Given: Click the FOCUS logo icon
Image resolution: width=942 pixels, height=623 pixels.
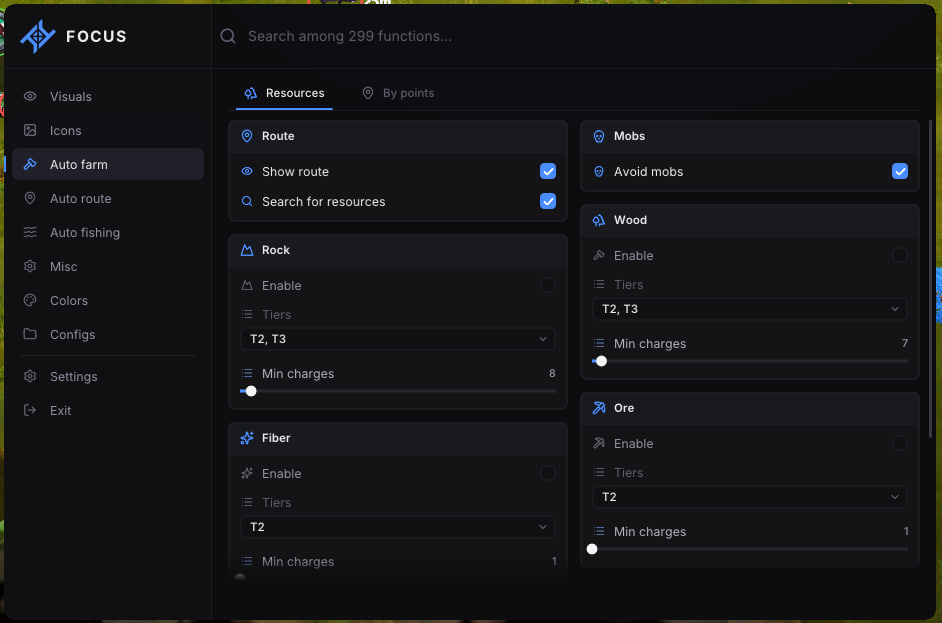Looking at the screenshot, I should point(38,36).
